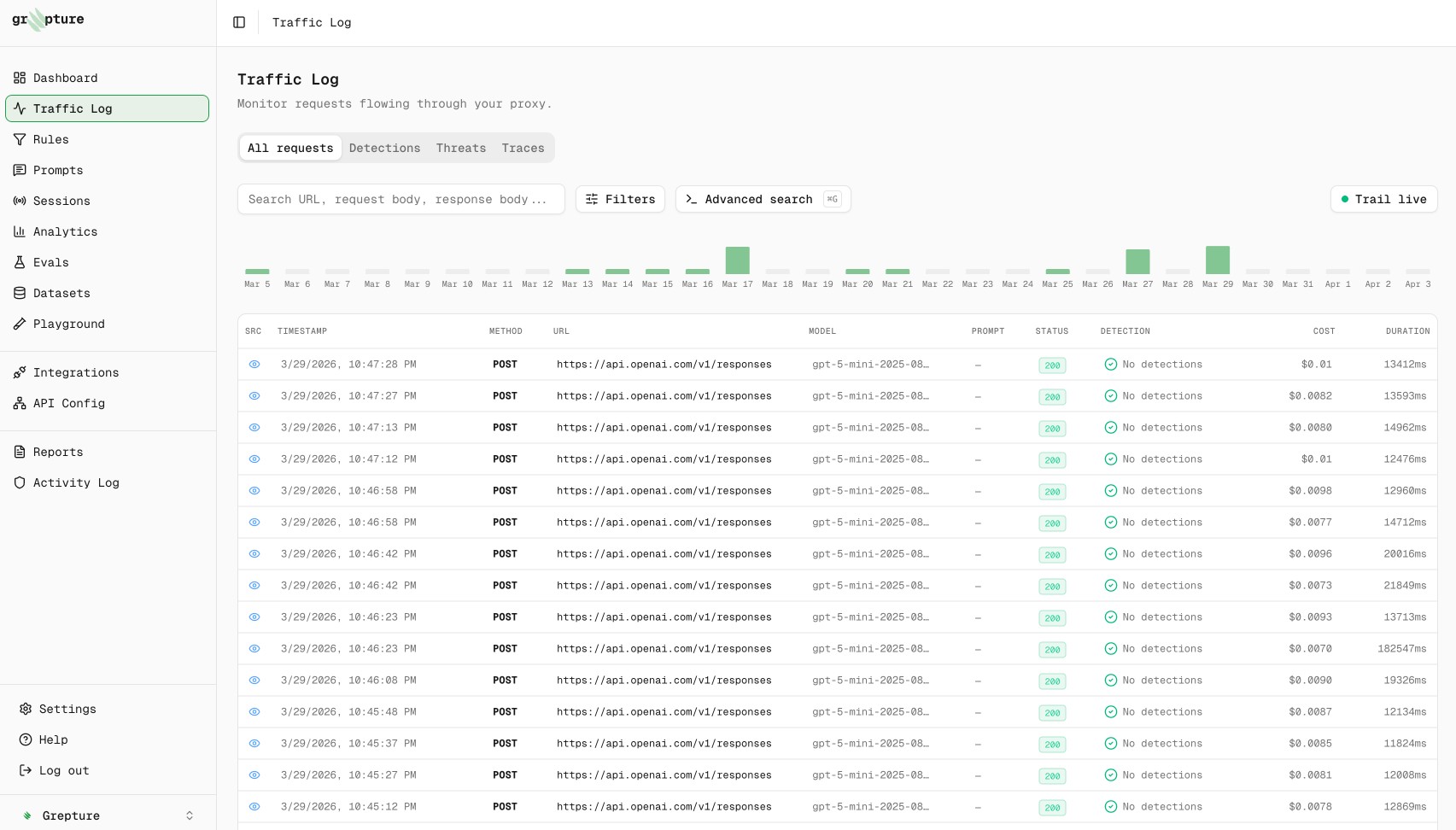Open Settings gear icon

click(x=26, y=709)
